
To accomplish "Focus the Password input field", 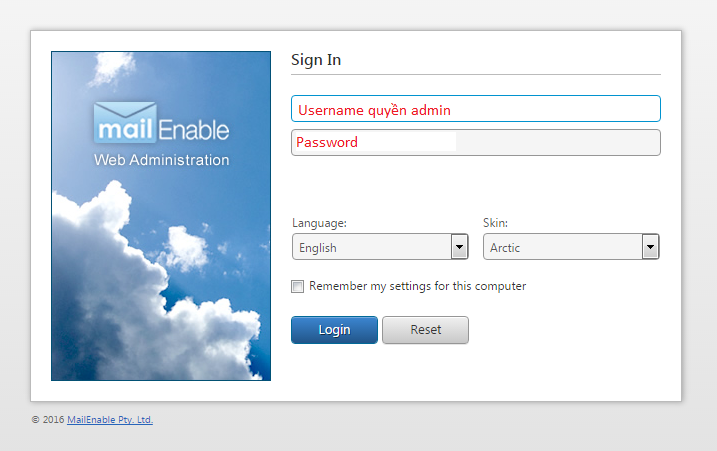I will coord(476,143).
